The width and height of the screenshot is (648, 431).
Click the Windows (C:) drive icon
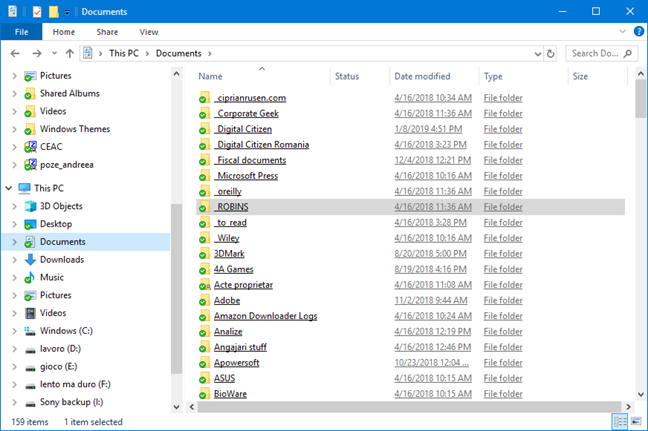tap(30, 331)
